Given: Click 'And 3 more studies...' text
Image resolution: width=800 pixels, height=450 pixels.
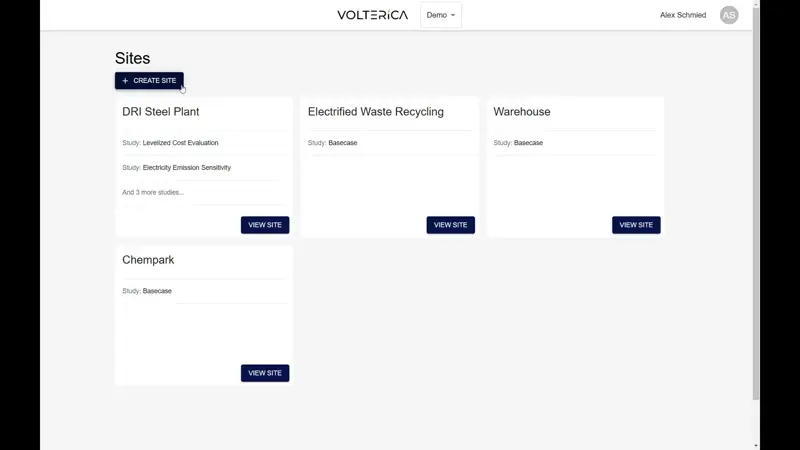Looking at the screenshot, I should [x=153, y=192].
